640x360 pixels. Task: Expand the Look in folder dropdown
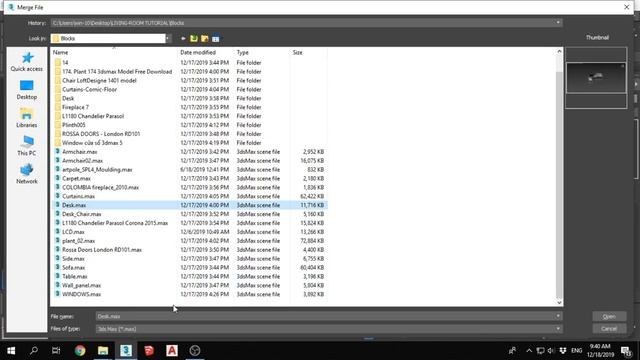click(168, 38)
